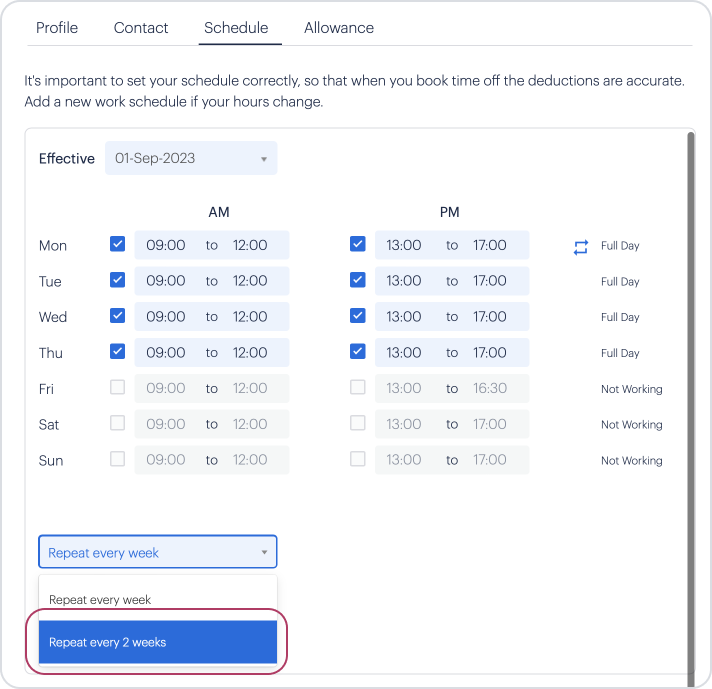Viewport: 712px width, 689px height.
Task: Select the Schedule tab
Action: point(236,28)
